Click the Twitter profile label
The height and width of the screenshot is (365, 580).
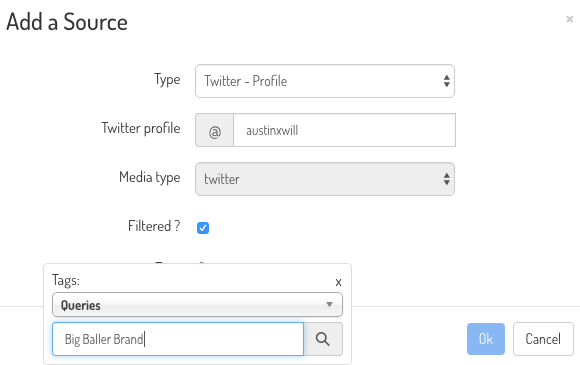click(141, 128)
